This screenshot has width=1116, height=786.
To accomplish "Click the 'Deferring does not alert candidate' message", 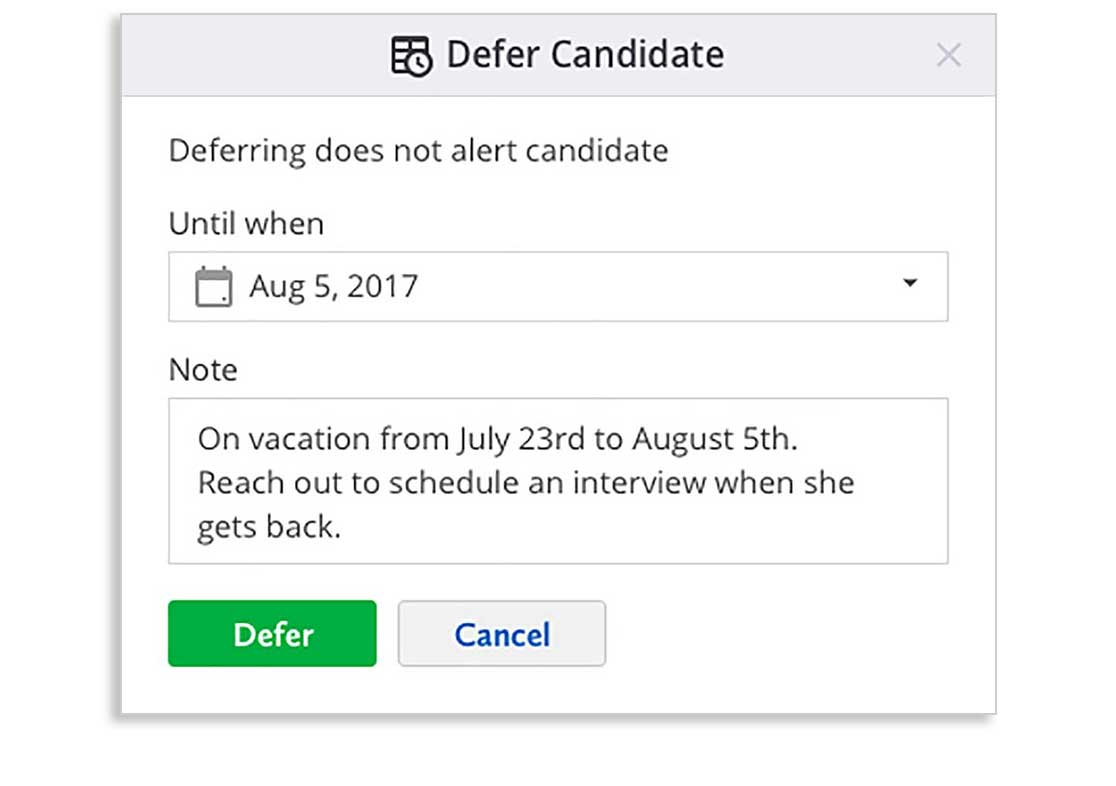I will (x=418, y=151).
